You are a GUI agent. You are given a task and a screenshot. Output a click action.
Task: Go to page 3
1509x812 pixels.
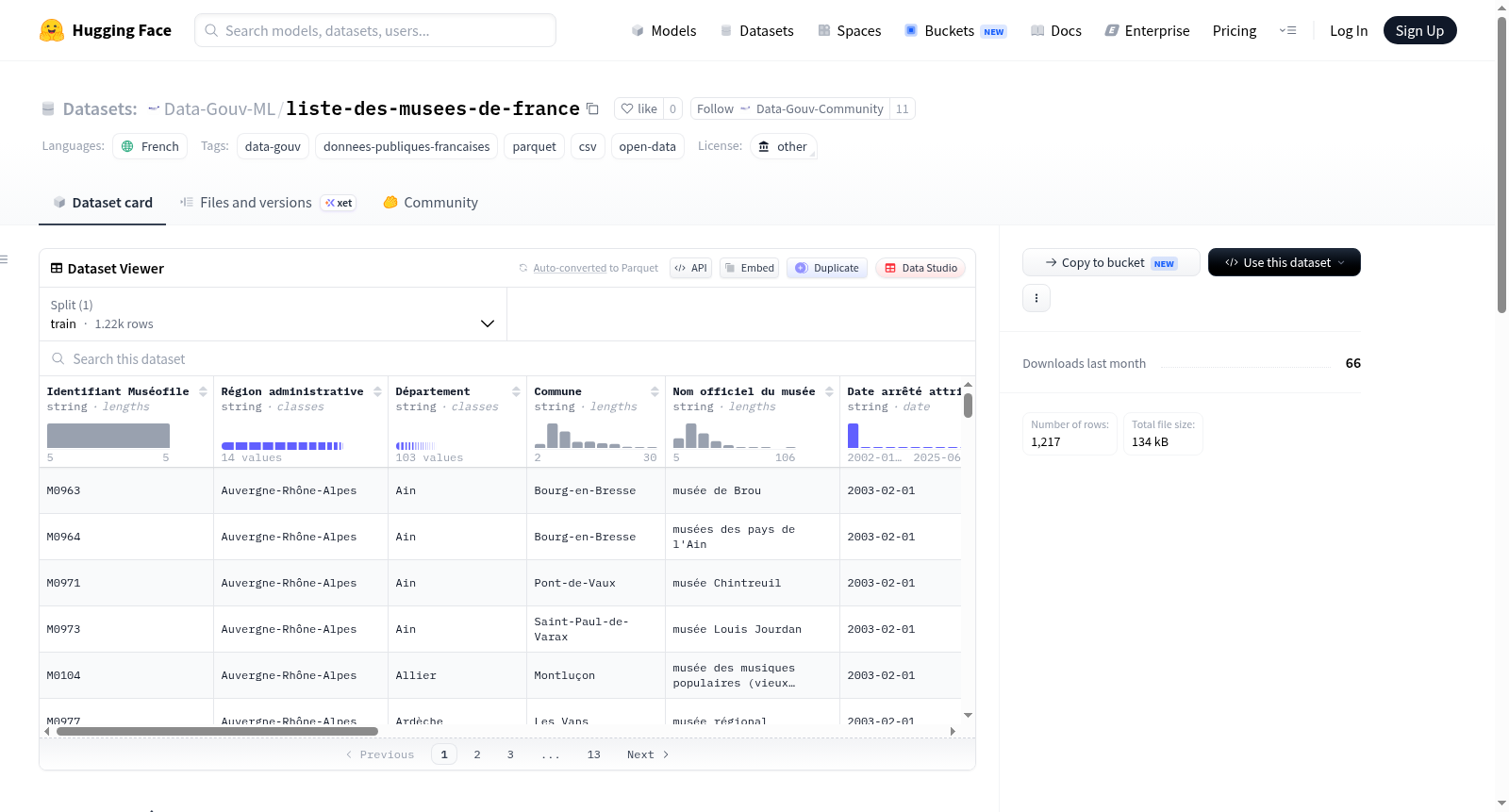coord(510,754)
